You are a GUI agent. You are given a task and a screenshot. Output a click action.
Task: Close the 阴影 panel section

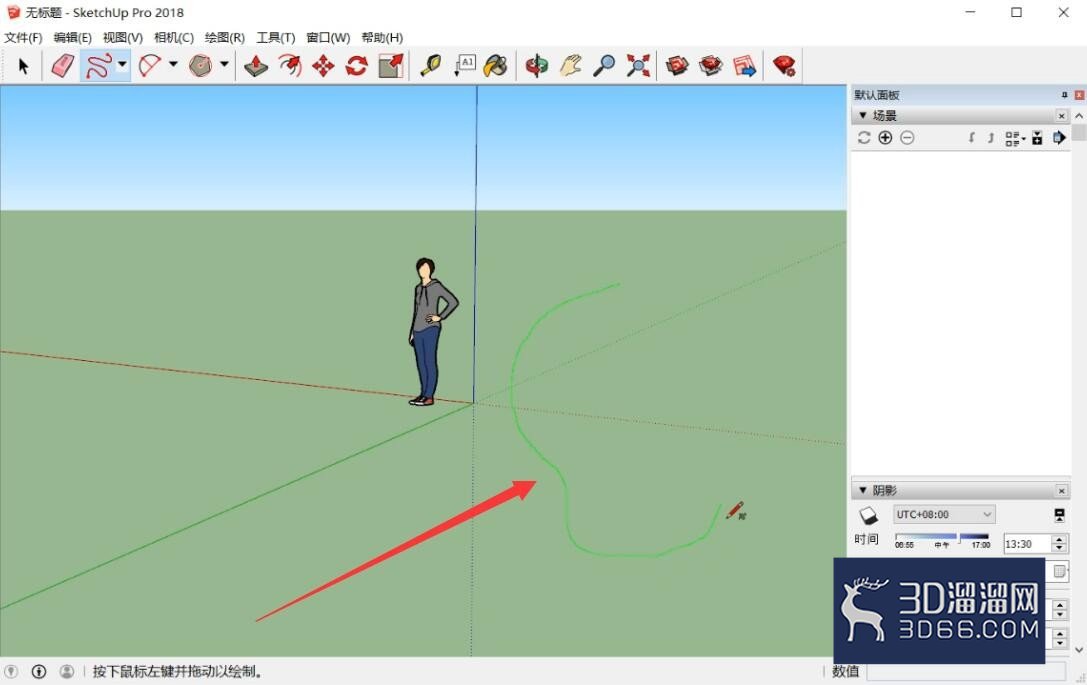tap(1061, 491)
